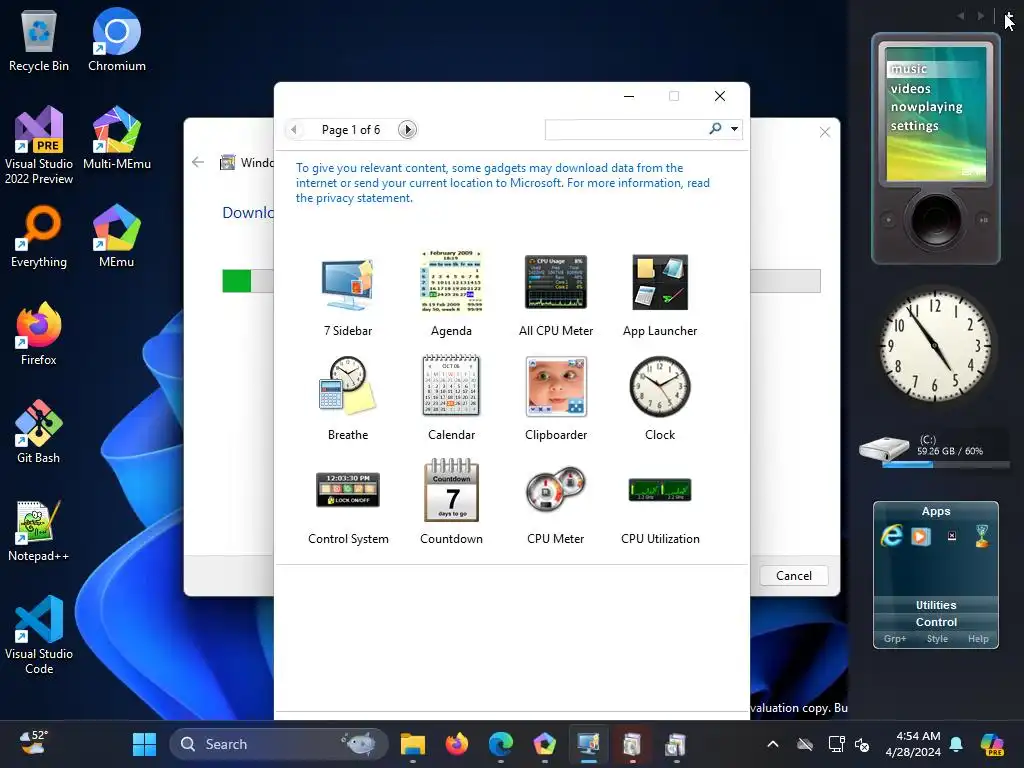
Task: Go to previous gadget page
Action: [x=294, y=129]
